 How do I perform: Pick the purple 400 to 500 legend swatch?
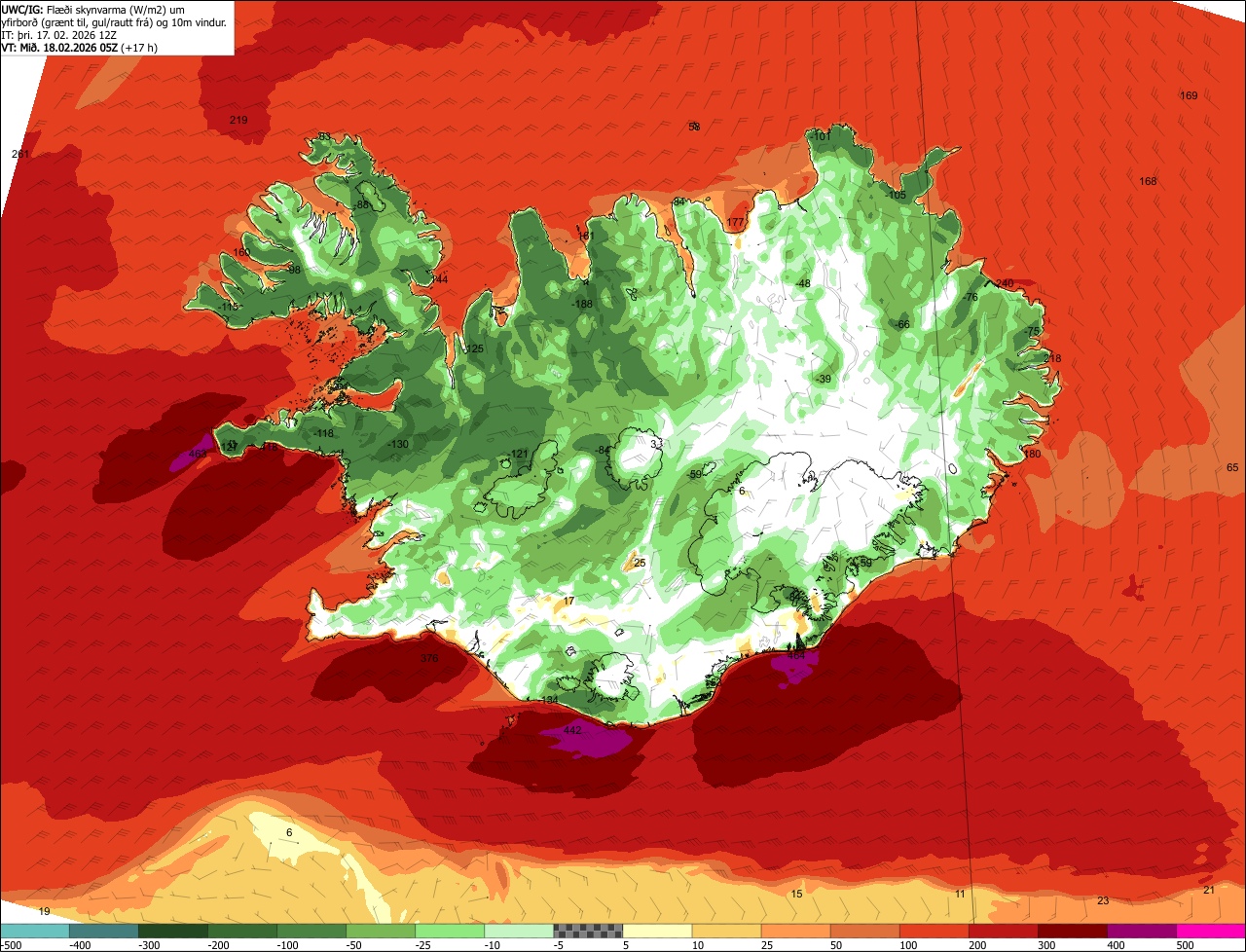point(1141,931)
